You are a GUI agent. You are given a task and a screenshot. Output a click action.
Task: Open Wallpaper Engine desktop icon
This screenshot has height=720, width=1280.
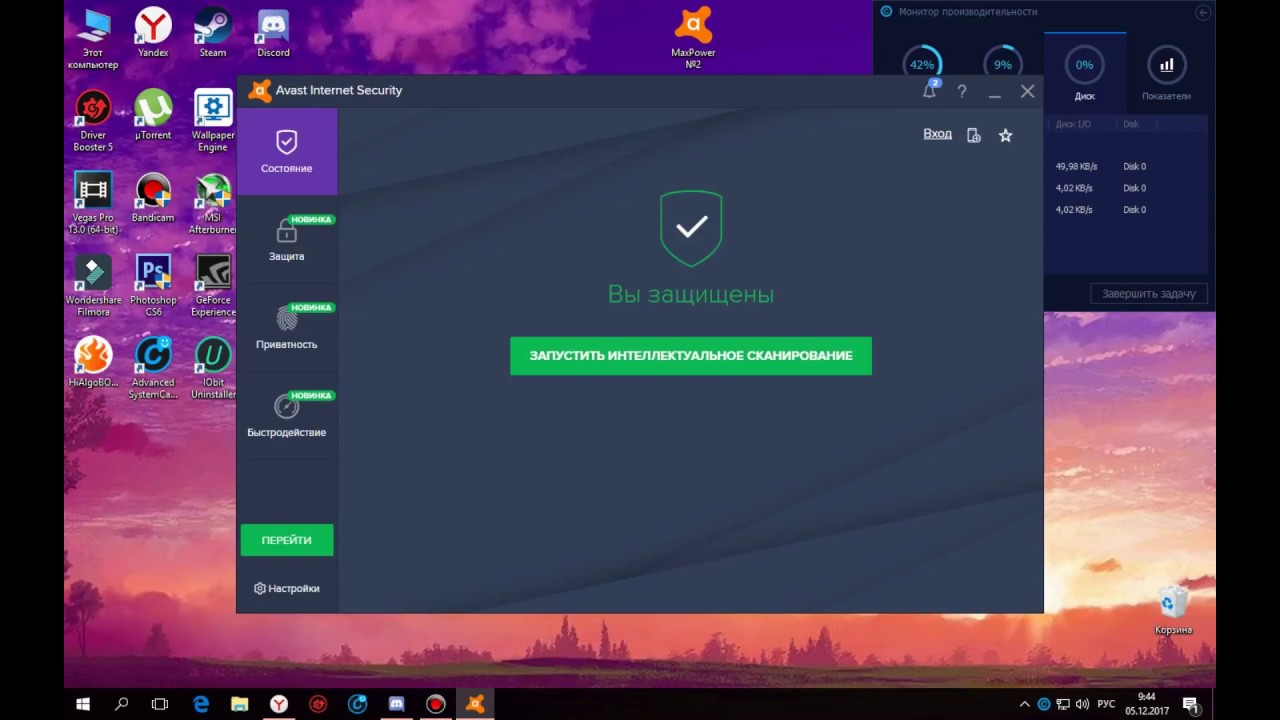(213, 122)
